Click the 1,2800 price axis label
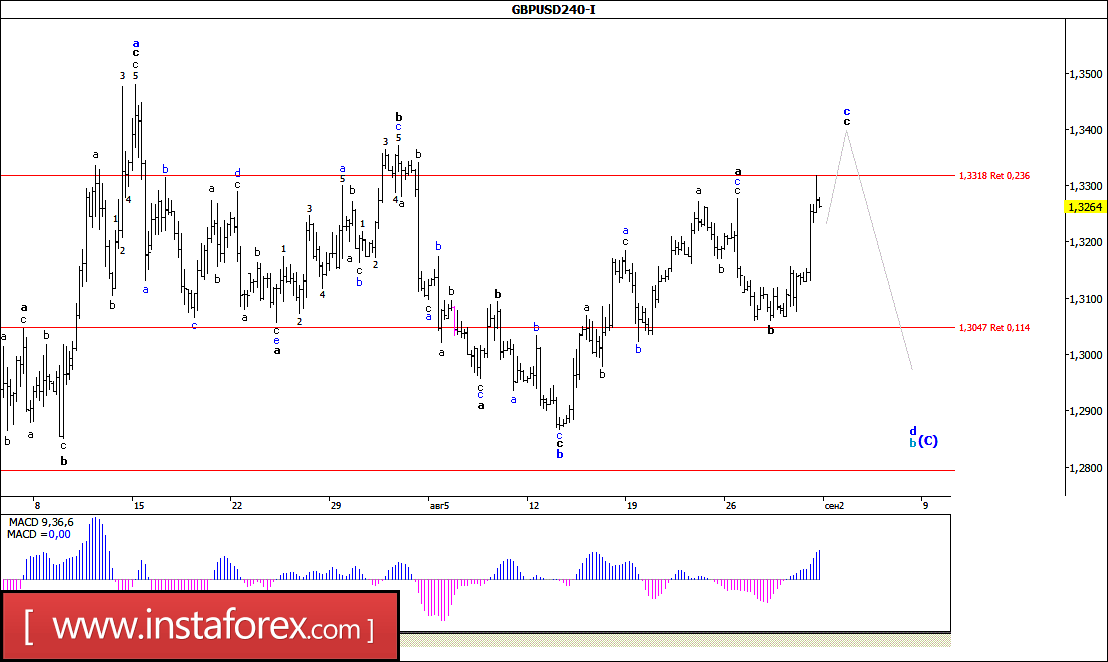This screenshot has width=1108, height=662. click(x=1085, y=468)
